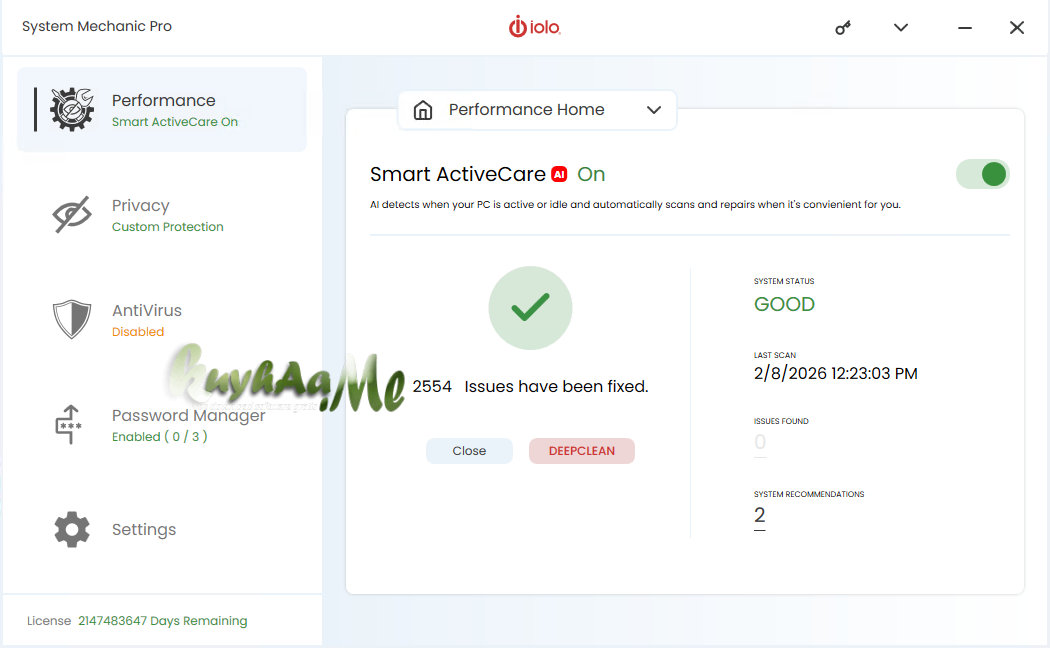Click the Smart ActiveCare On status under Performance
The width and height of the screenshot is (1050, 648).
pos(175,122)
